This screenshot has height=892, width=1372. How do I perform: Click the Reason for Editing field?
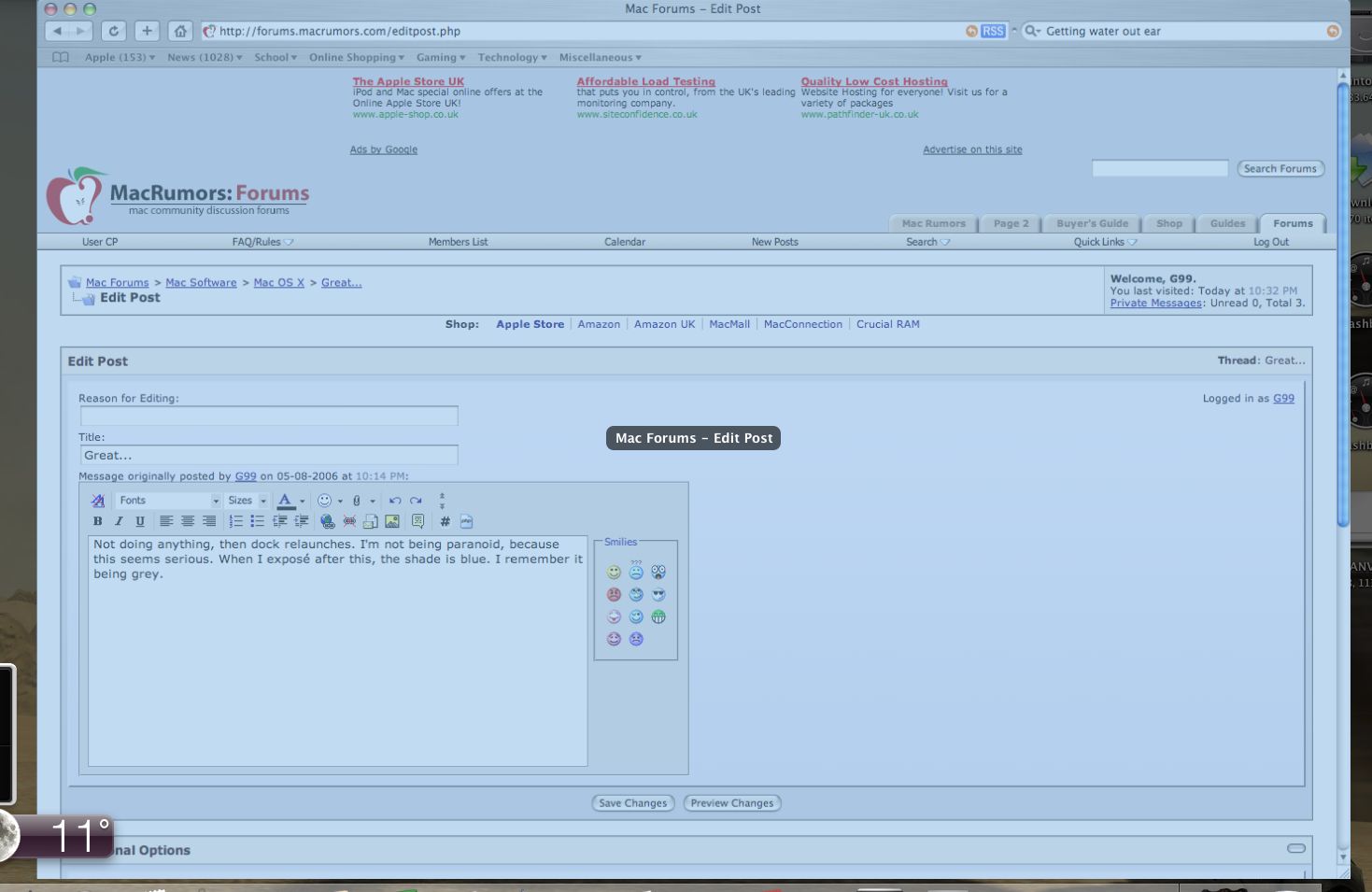click(269, 416)
